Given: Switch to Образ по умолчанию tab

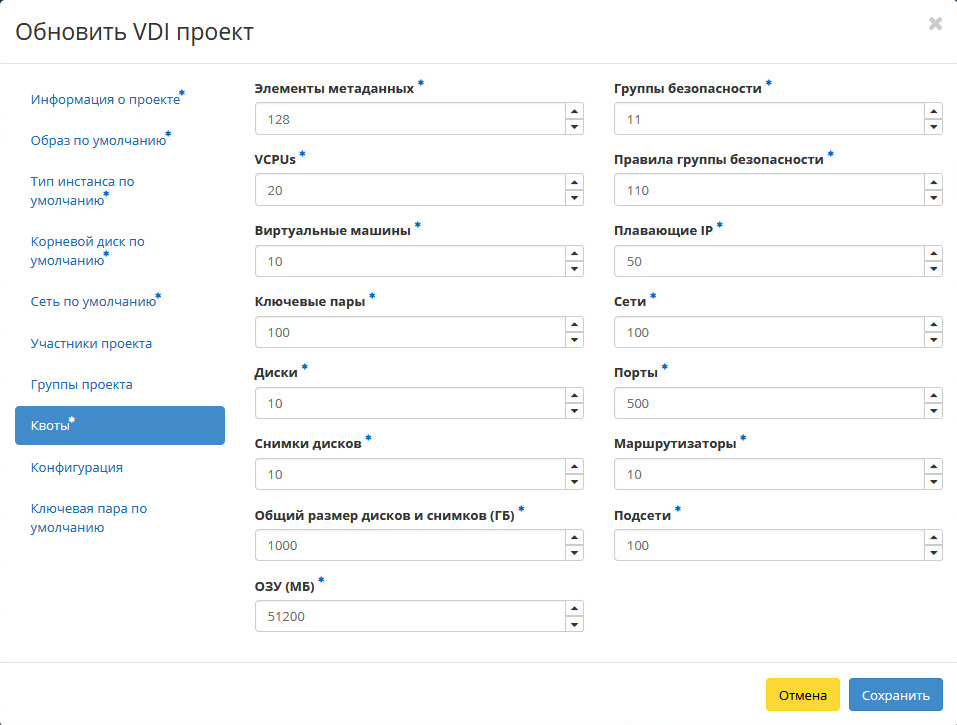Looking at the screenshot, I should pos(98,140).
